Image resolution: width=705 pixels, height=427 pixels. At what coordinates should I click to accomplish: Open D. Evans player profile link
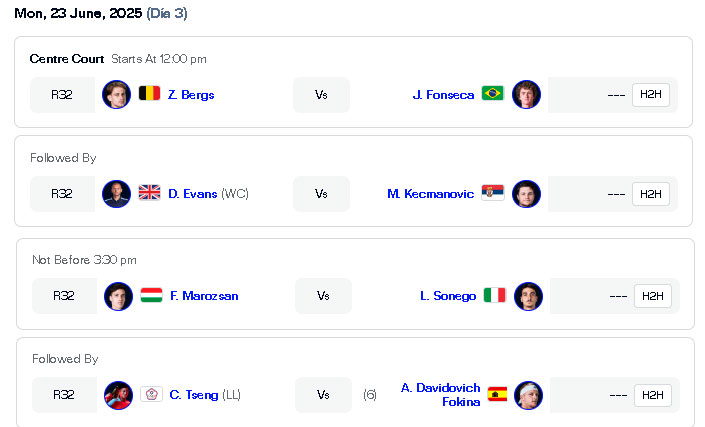pyautogui.click(x=192, y=194)
